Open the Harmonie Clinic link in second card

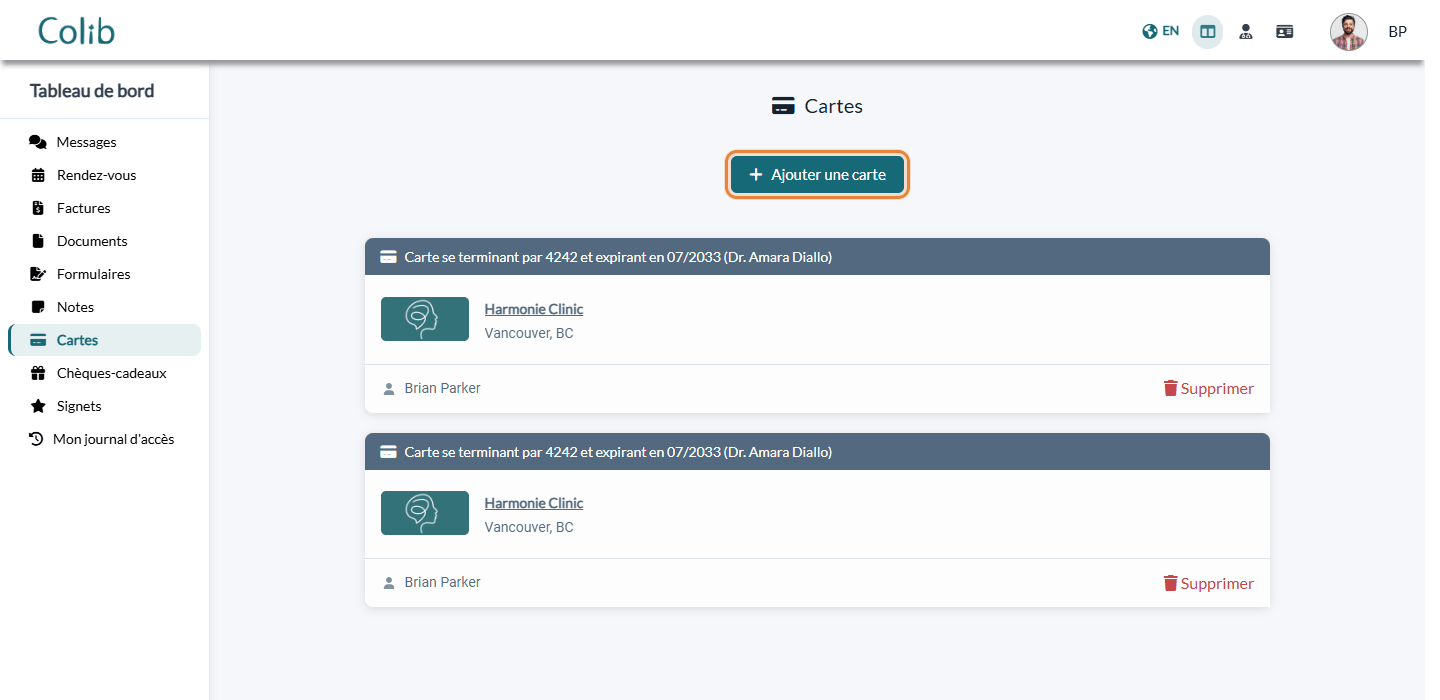[534, 503]
